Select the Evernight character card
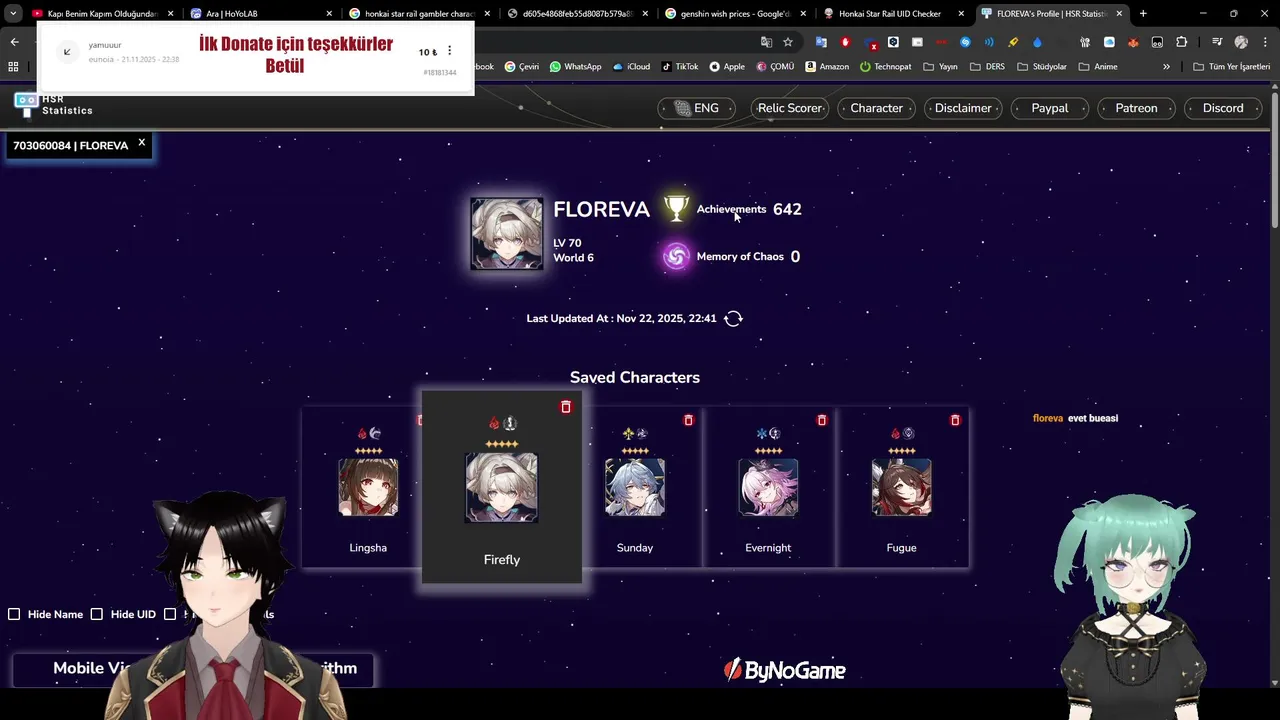The width and height of the screenshot is (1280, 720). click(x=768, y=488)
